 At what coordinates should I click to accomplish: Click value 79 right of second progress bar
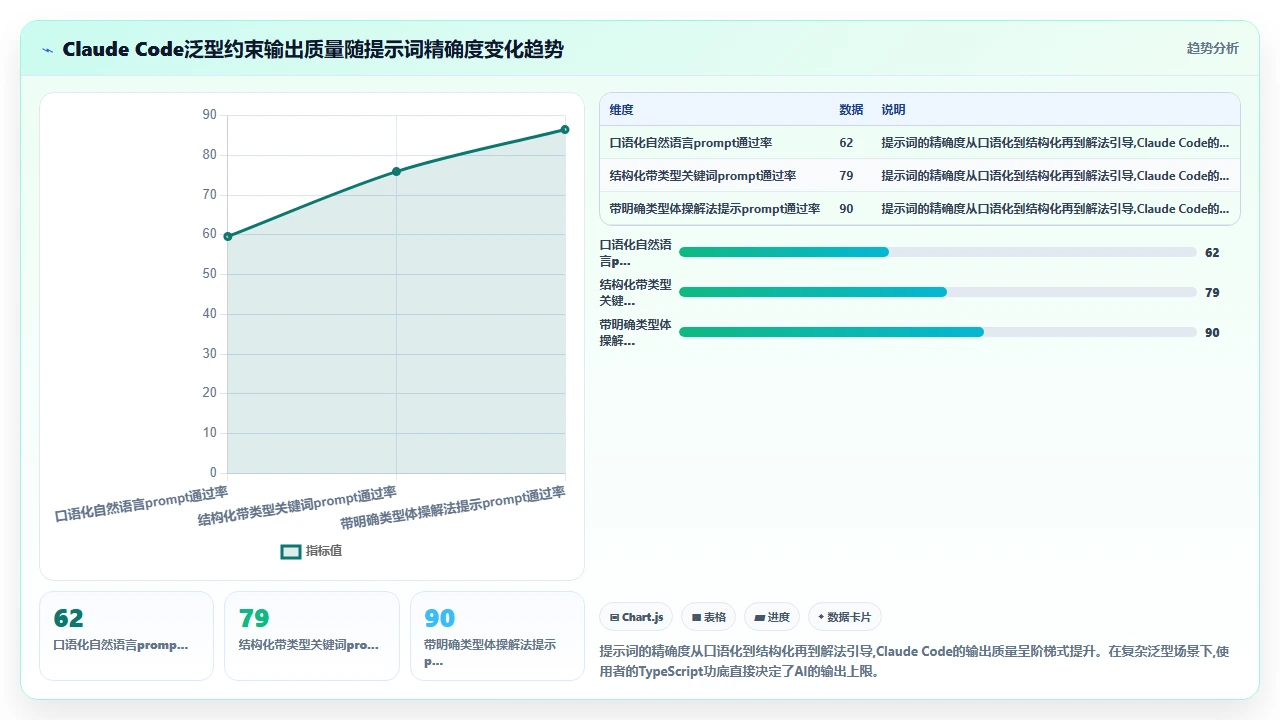pos(1212,293)
